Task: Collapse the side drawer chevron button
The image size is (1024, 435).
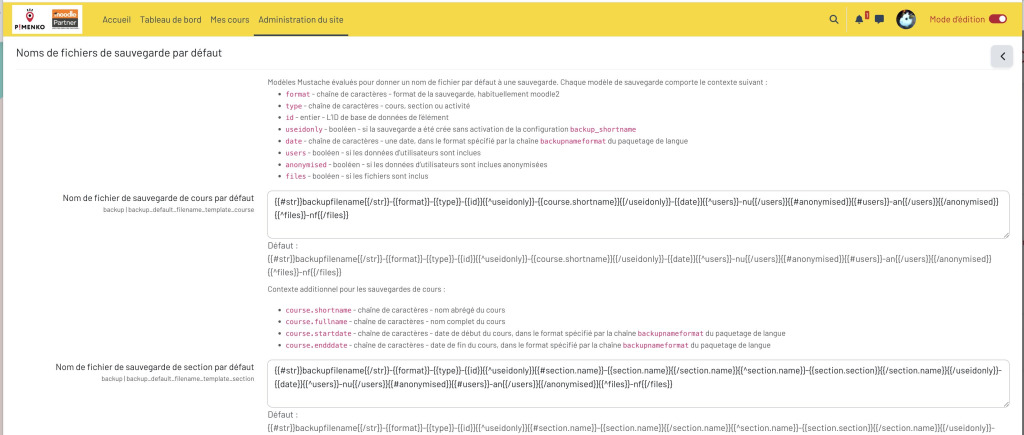Action: (x=1002, y=56)
